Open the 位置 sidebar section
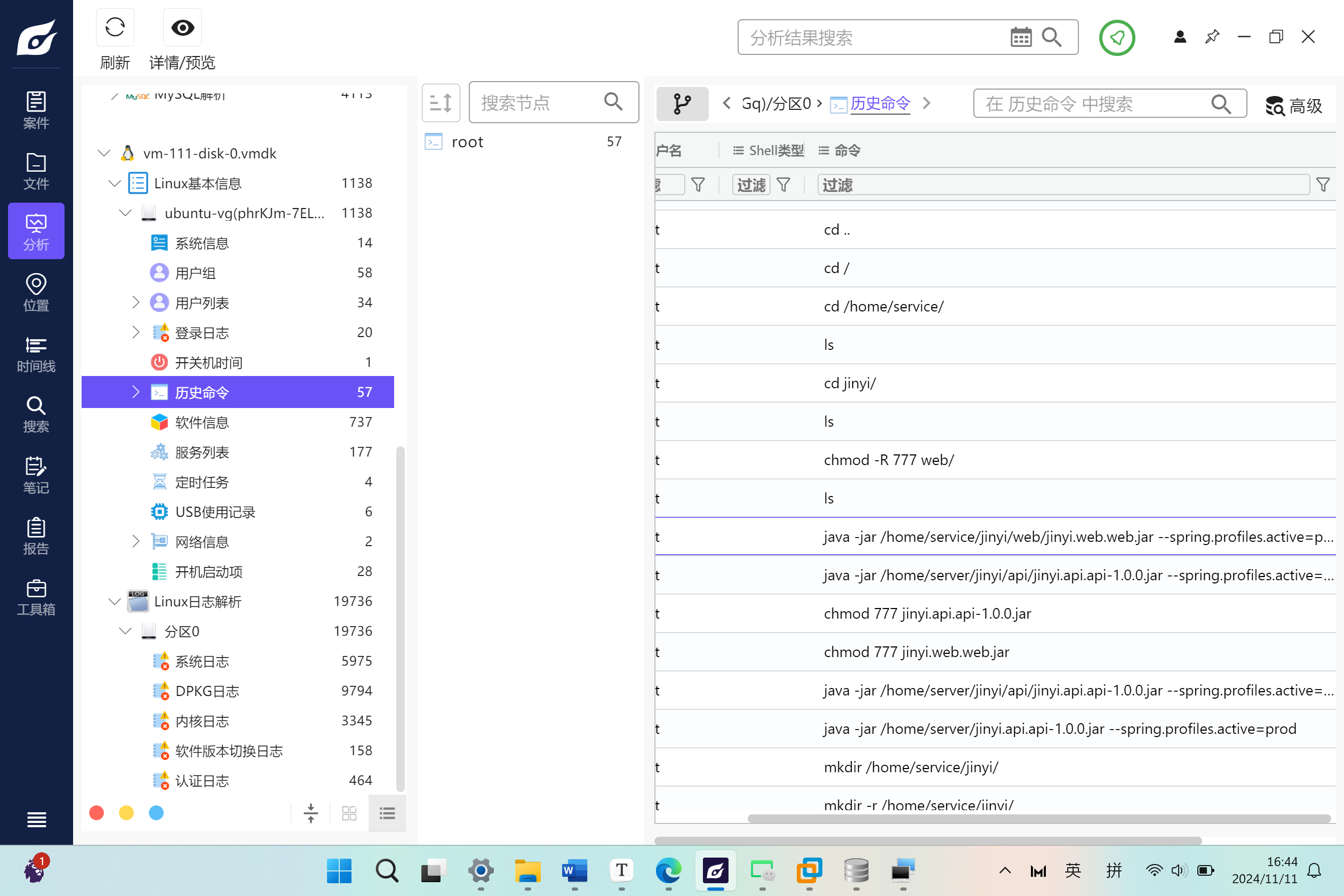Screen dimensions: 1344x896 pyautogui.click(x=36, y=293)
